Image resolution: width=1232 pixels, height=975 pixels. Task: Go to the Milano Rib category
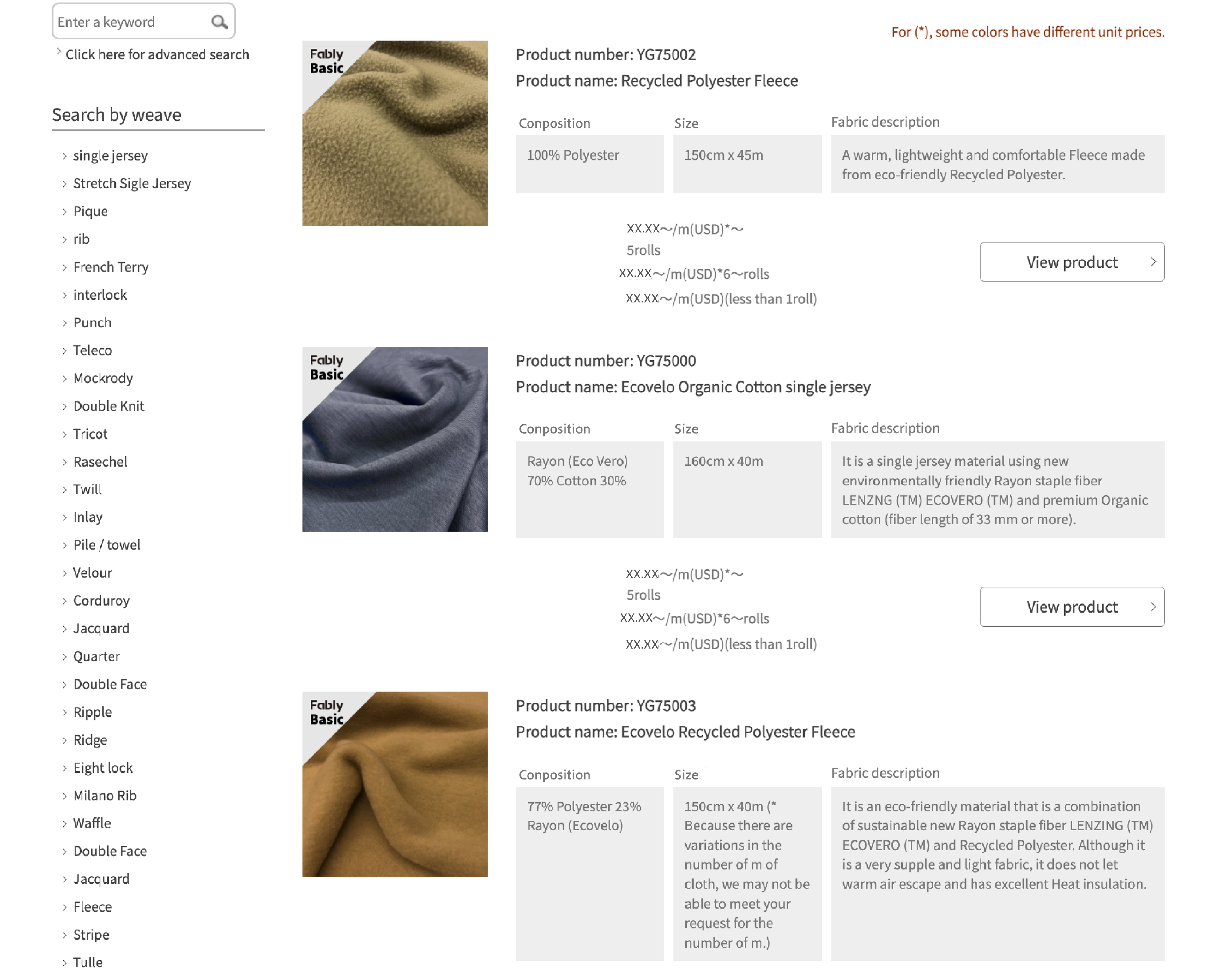(105, 796)
